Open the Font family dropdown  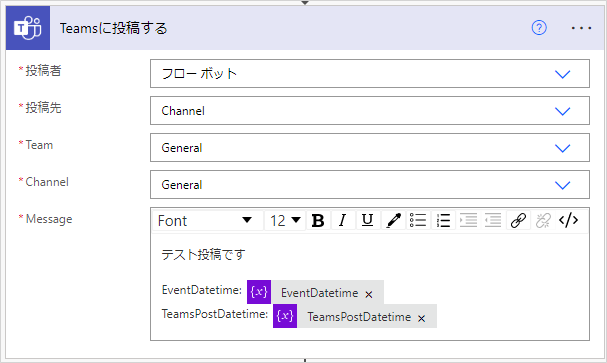tap(207, 221)
